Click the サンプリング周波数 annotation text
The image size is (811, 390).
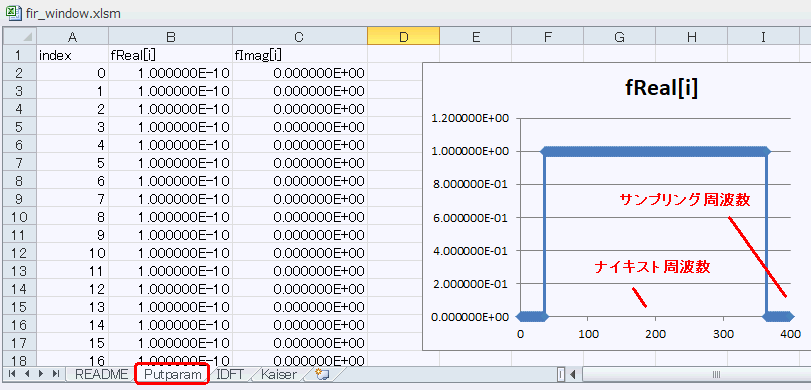(684, 201)
